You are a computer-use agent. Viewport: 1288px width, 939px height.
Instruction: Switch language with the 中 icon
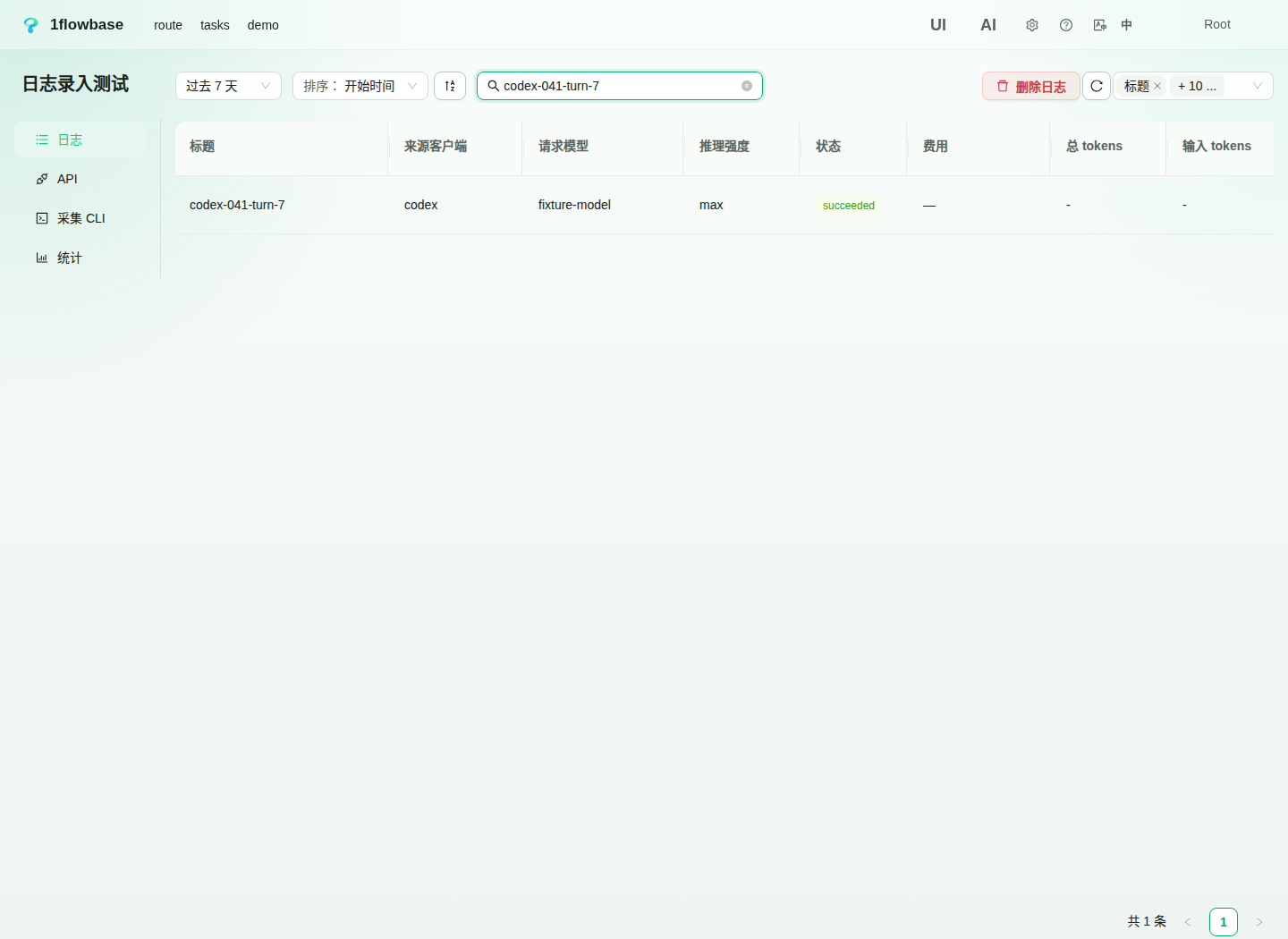[x=1127, y=25]
